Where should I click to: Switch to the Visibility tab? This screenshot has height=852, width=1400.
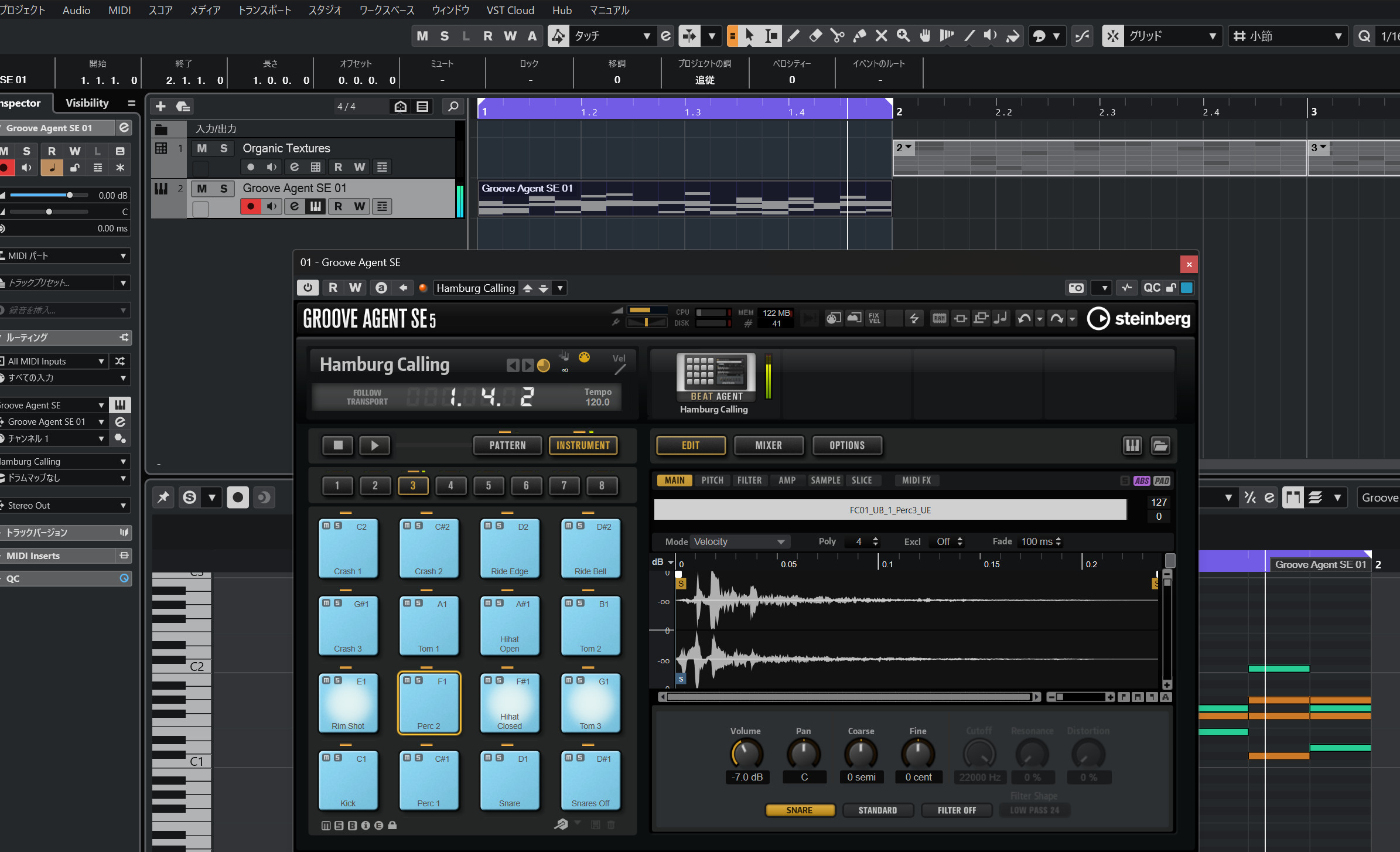pyautogui.click(x=87, y=103)
